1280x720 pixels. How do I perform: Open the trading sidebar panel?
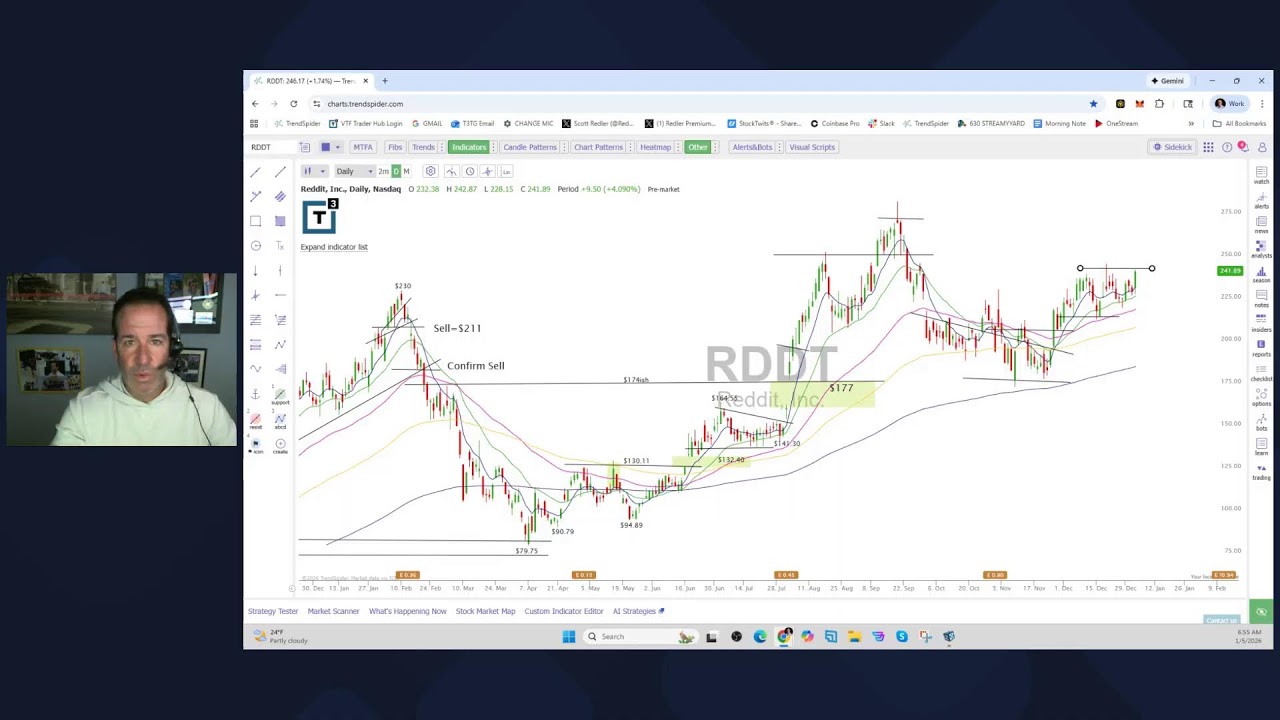[x=1261, y=470]
